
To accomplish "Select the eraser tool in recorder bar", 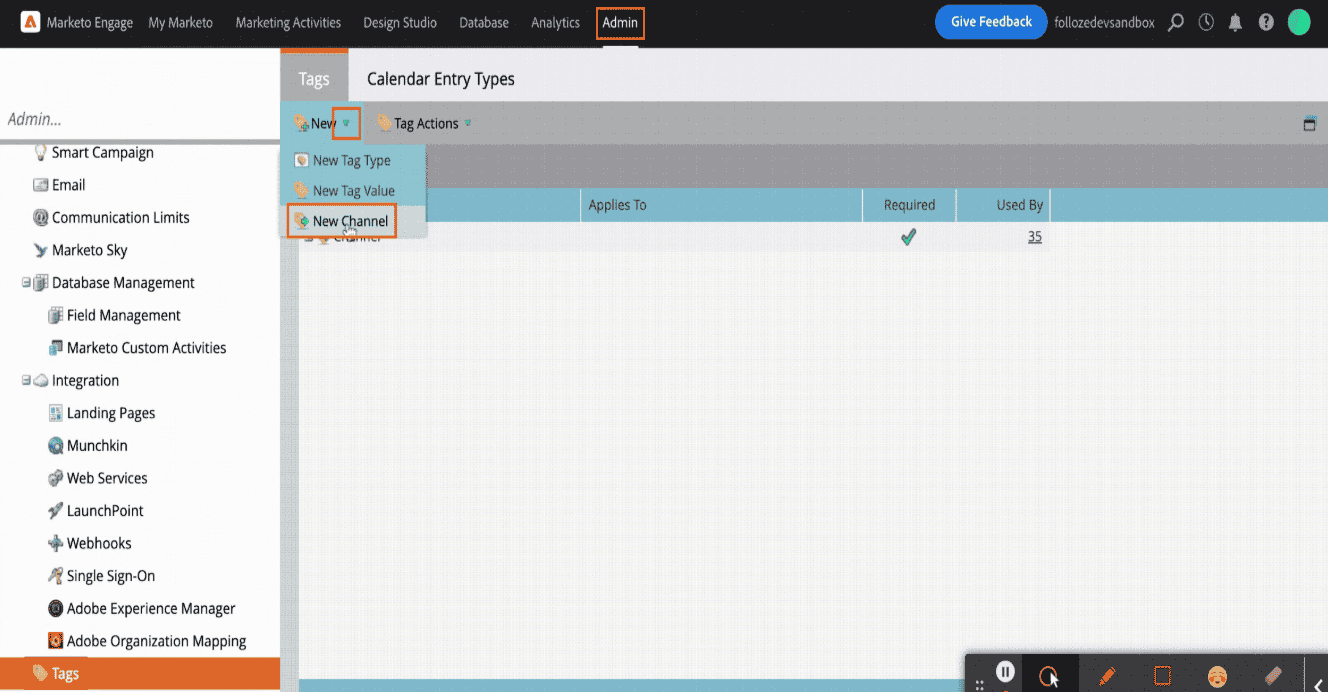I will (x=1273, y=676).
